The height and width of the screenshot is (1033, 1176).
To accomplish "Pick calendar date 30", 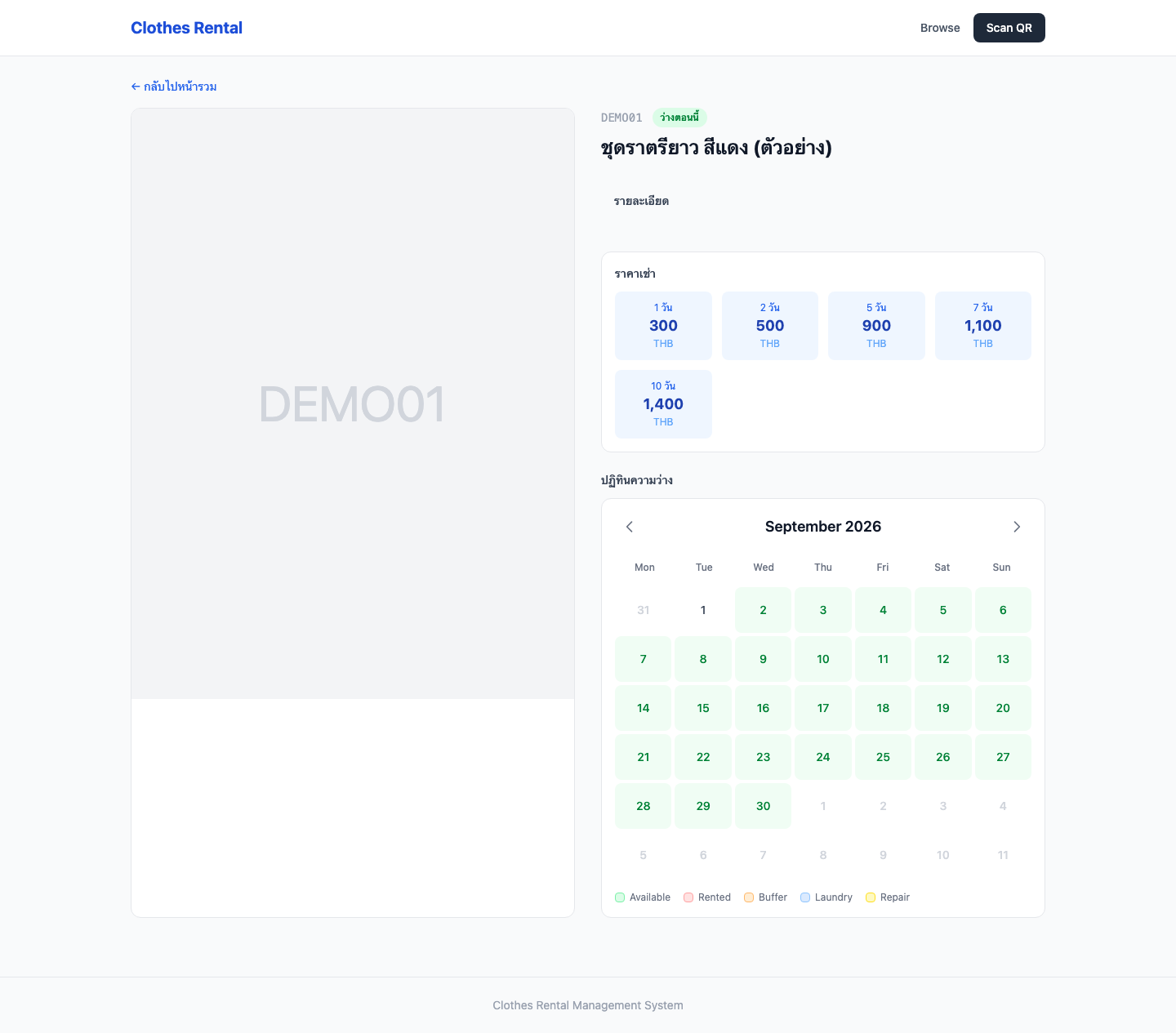I will [763, 806].
